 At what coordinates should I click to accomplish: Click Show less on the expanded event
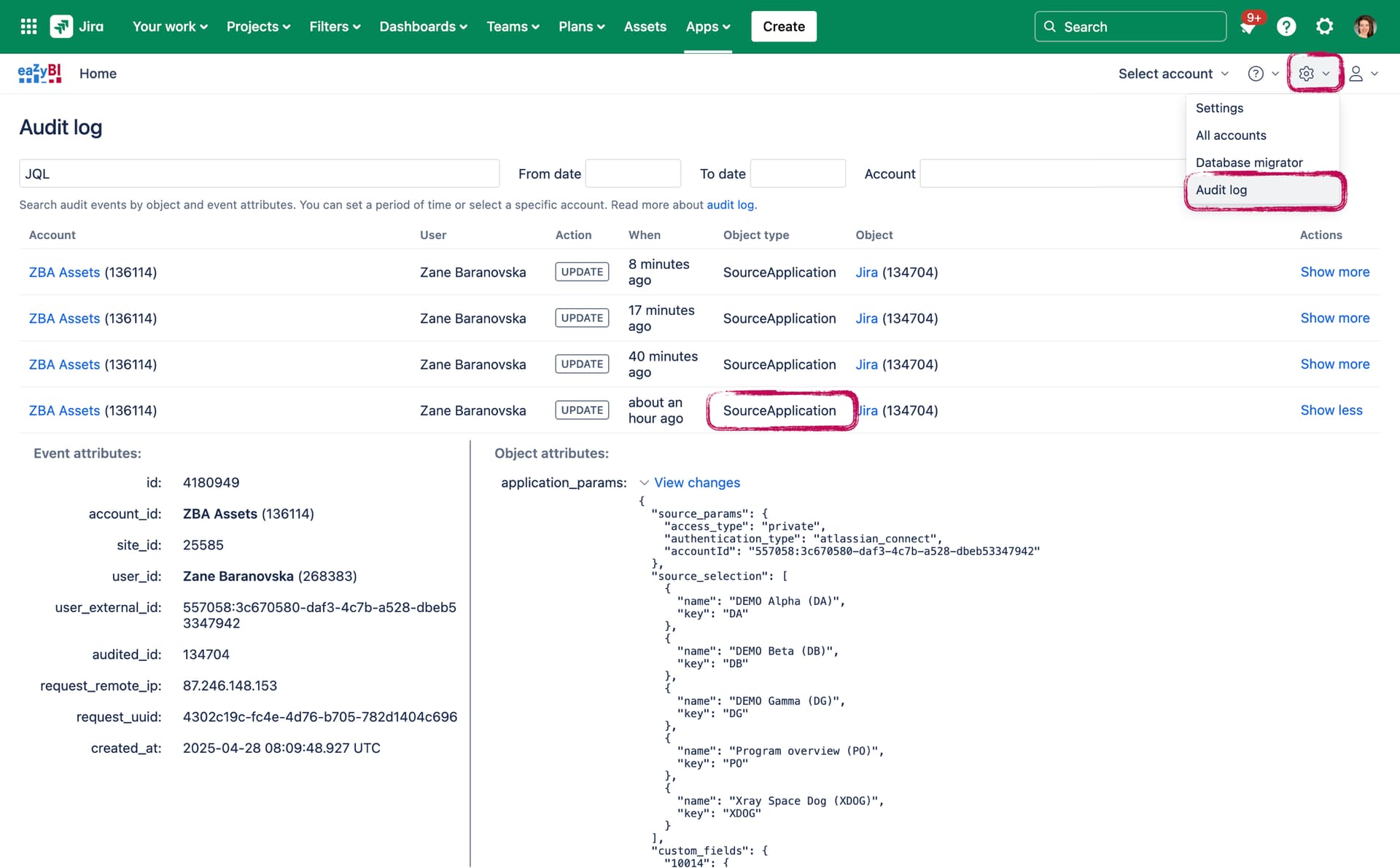(1331, 410)
